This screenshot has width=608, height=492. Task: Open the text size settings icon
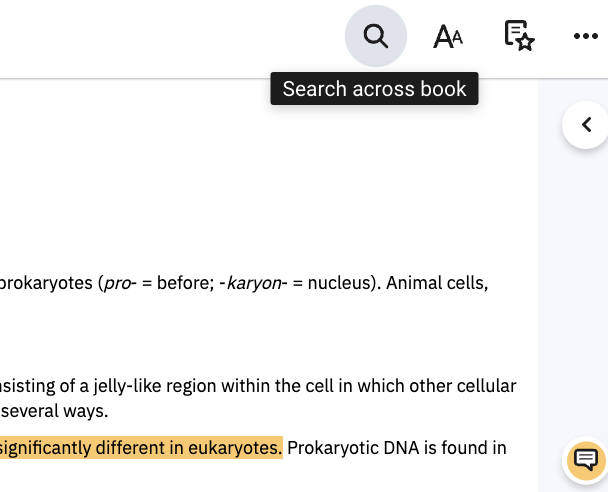(x=448, y=36)
